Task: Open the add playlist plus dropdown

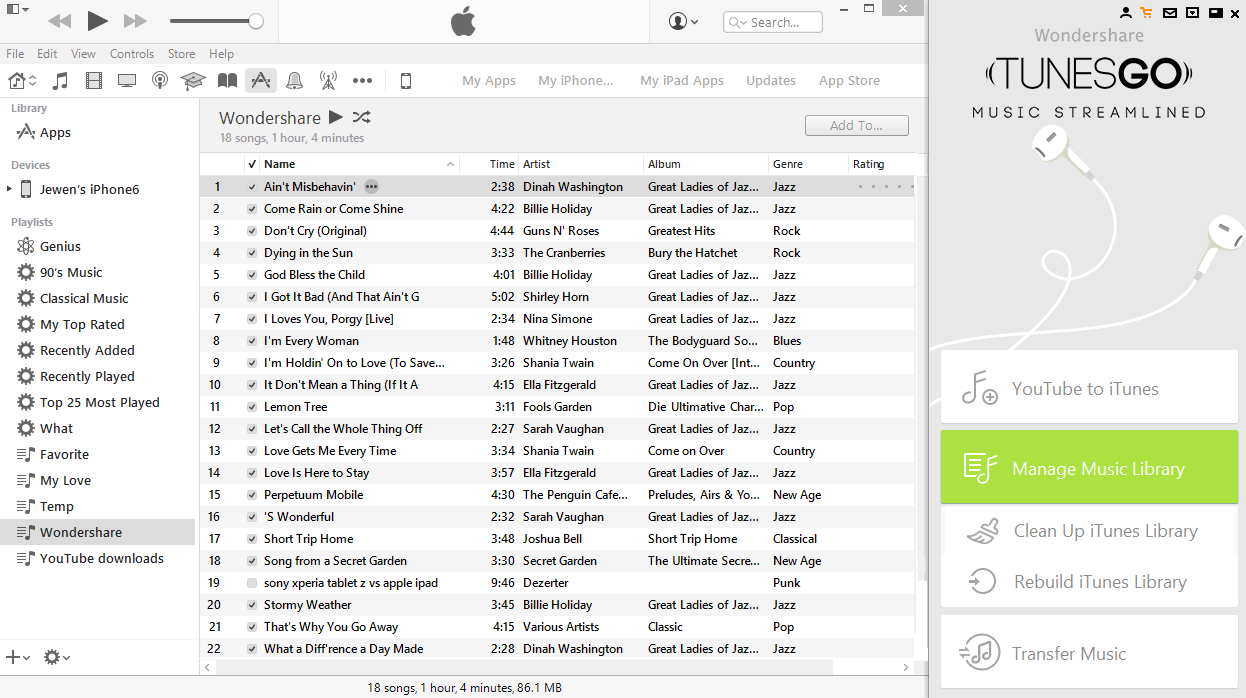Action: tap(18, 657)
